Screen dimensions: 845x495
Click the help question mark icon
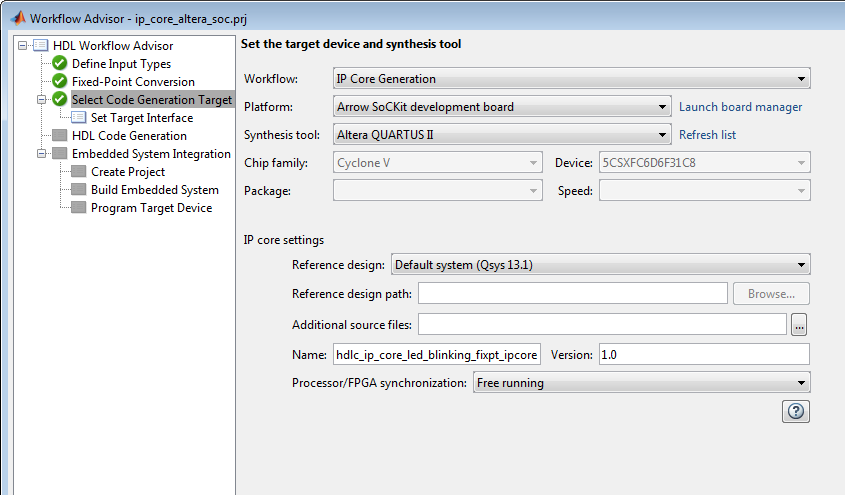(798, 411)
